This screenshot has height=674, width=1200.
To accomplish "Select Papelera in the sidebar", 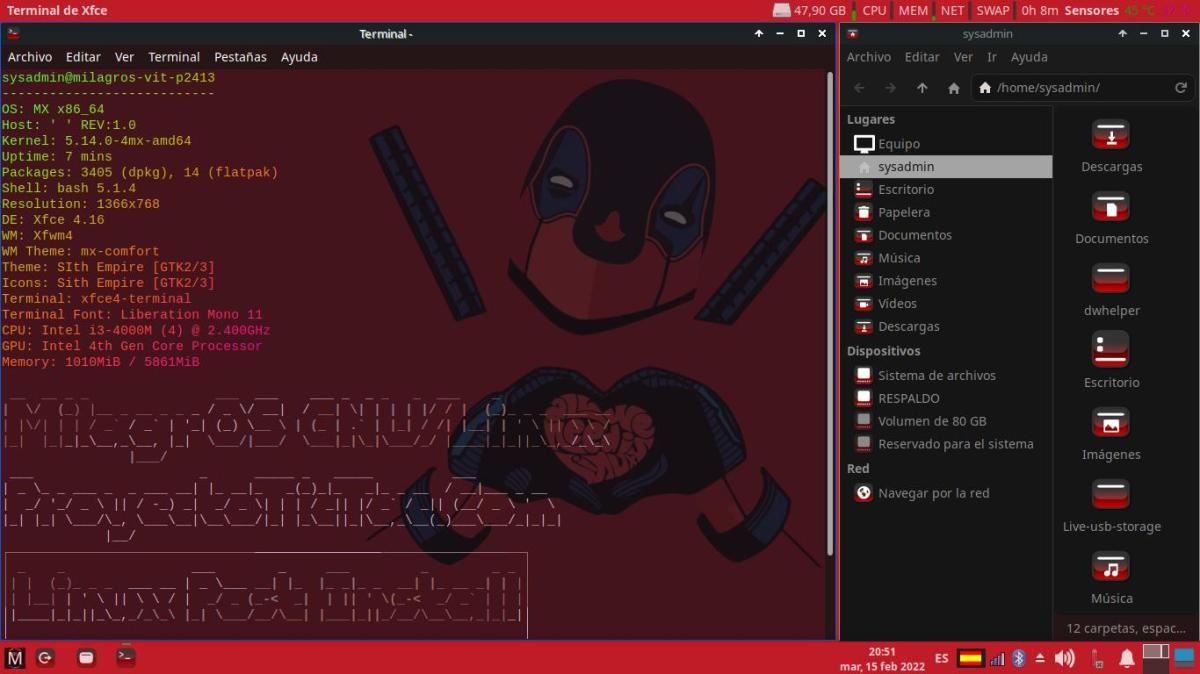I will [x=903, y=212].
